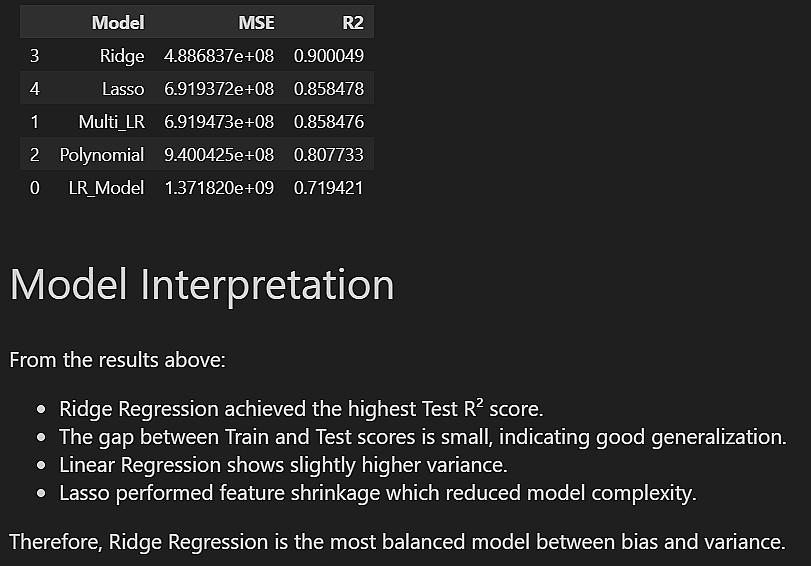
Task: Click the R2 value 0.719421
Action: [x=328, y=188]
